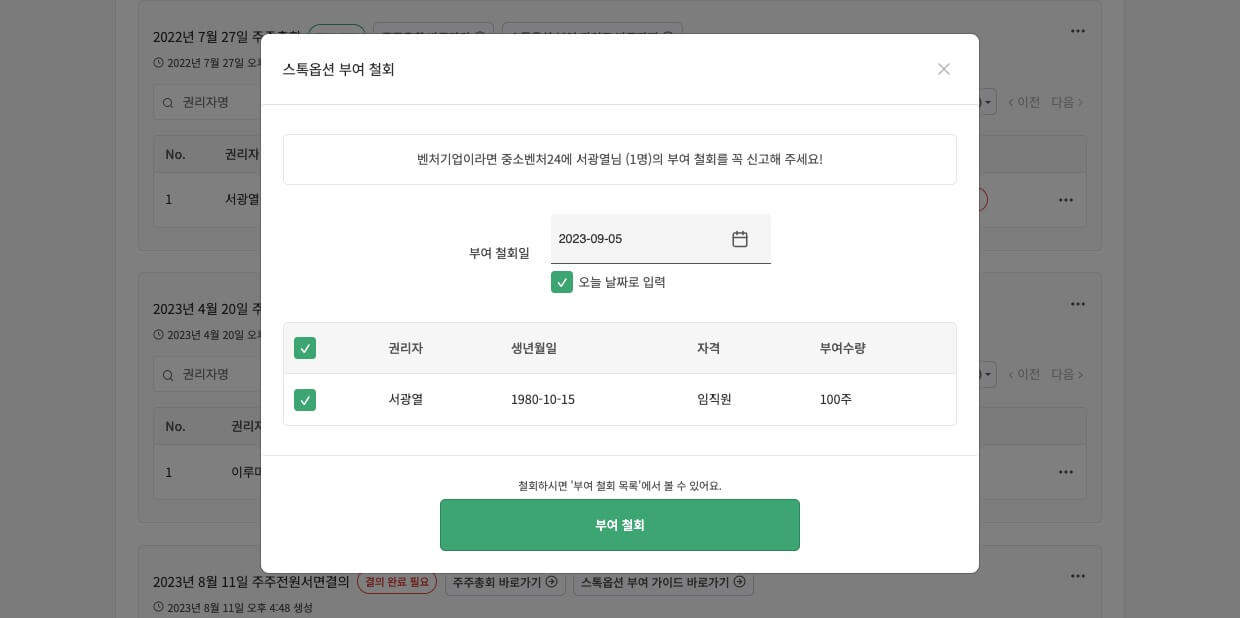Image resolution: width=1240 pixels, height=618 pixels.
Task: Click the clock icon next to 2023년 8월 11일 생성
Action: (157, 607)
